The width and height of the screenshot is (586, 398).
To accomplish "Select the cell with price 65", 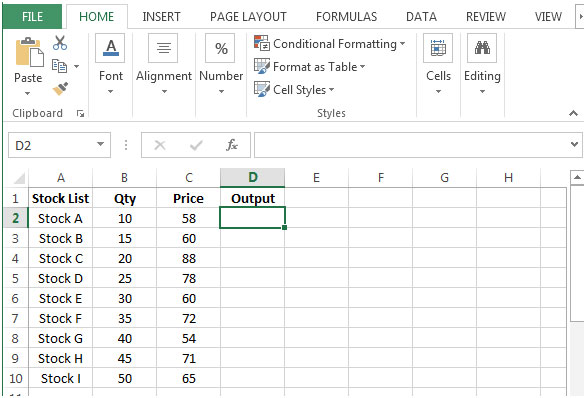I will (x=188, y=378).
